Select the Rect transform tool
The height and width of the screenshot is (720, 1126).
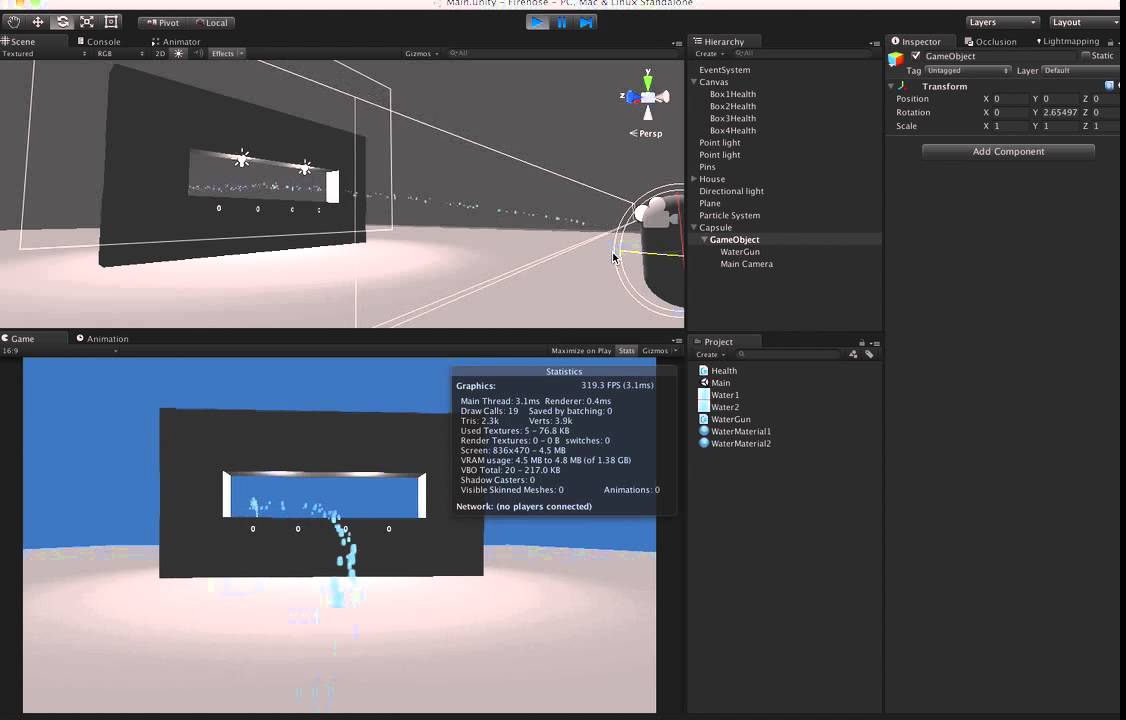click(x=111, y=22)
